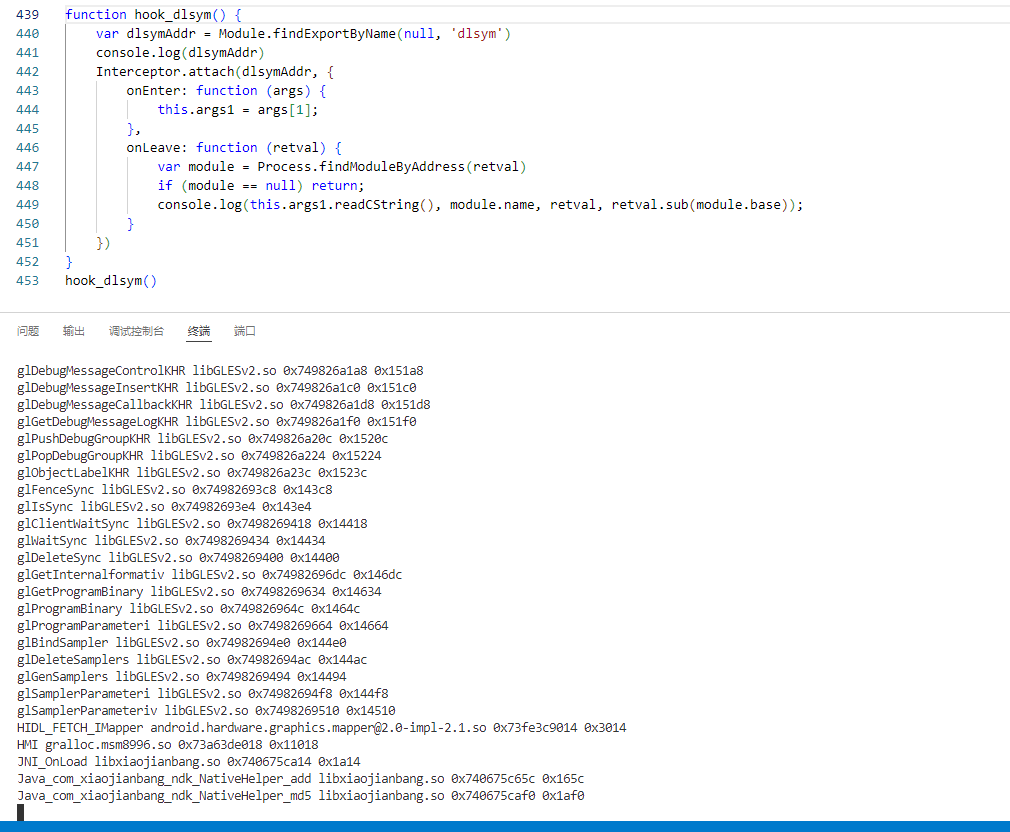Open the 调试控制台 debug console tab

[136, 331]
